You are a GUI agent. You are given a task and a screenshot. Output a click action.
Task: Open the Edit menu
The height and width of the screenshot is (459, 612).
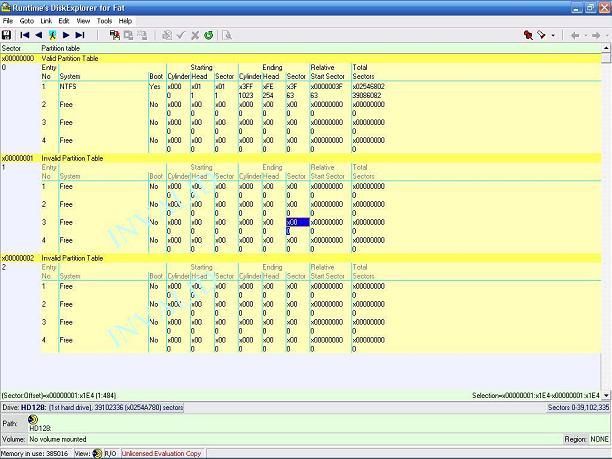[64, 21]
